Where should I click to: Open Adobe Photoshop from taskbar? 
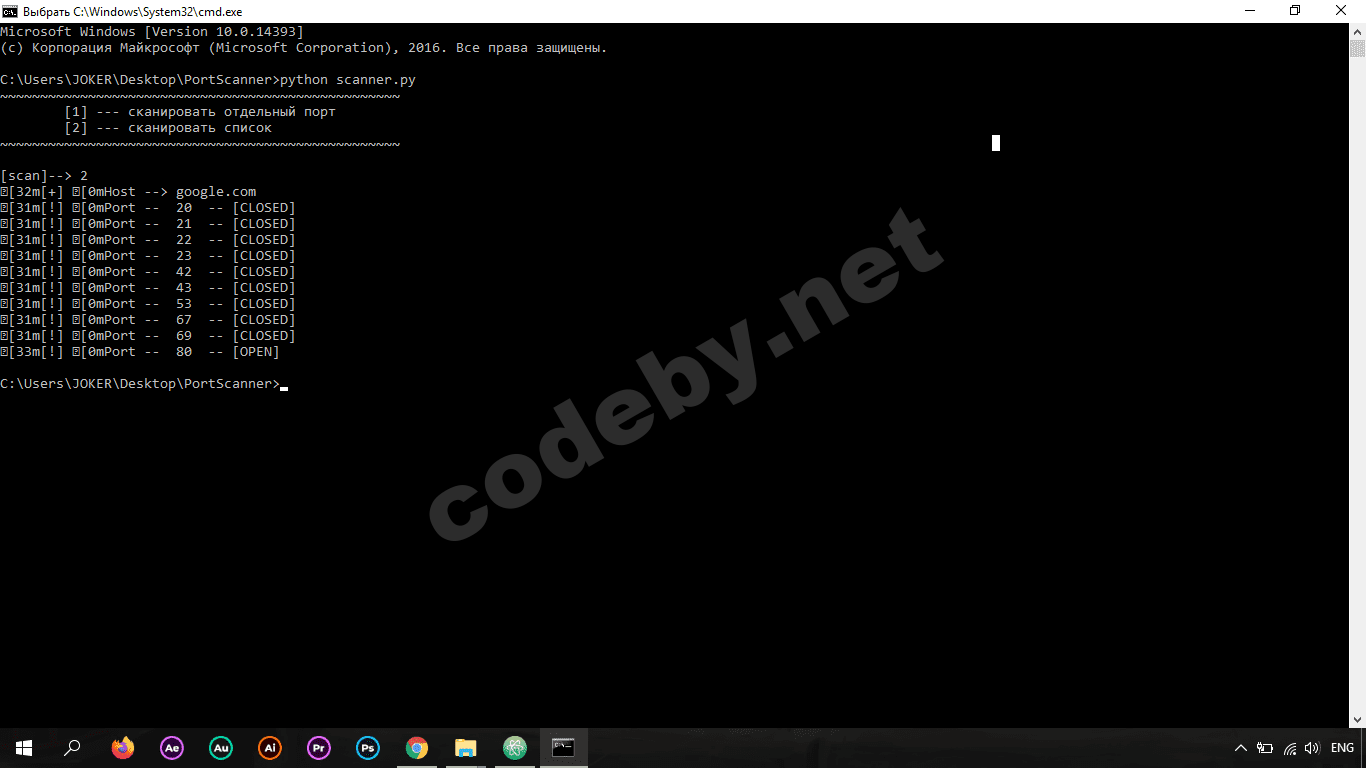(368, 748)
